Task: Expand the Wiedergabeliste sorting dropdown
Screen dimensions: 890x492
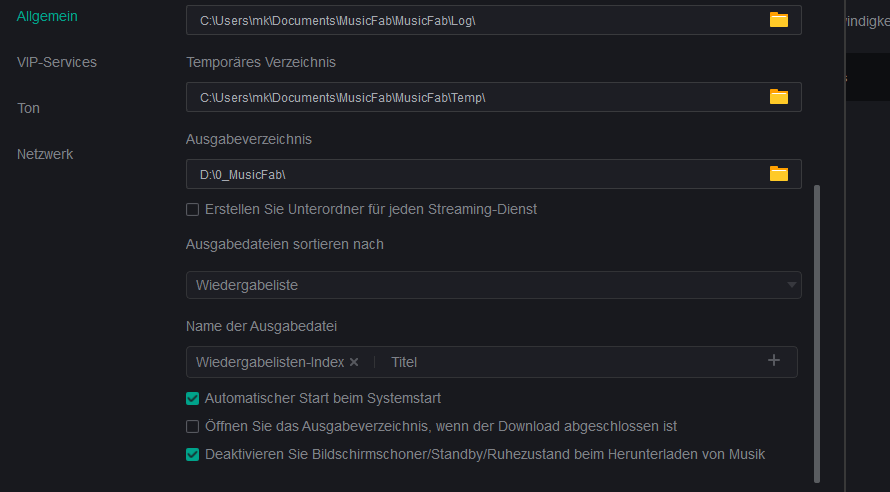Action: click(494, 285)
